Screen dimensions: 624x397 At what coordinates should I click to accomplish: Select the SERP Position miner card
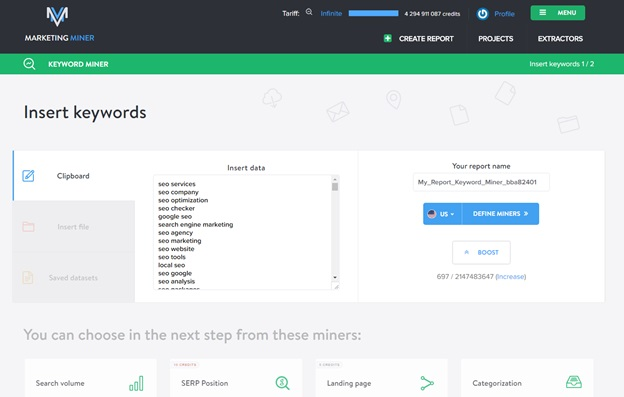pyautogui.click(x=236, y=378)
